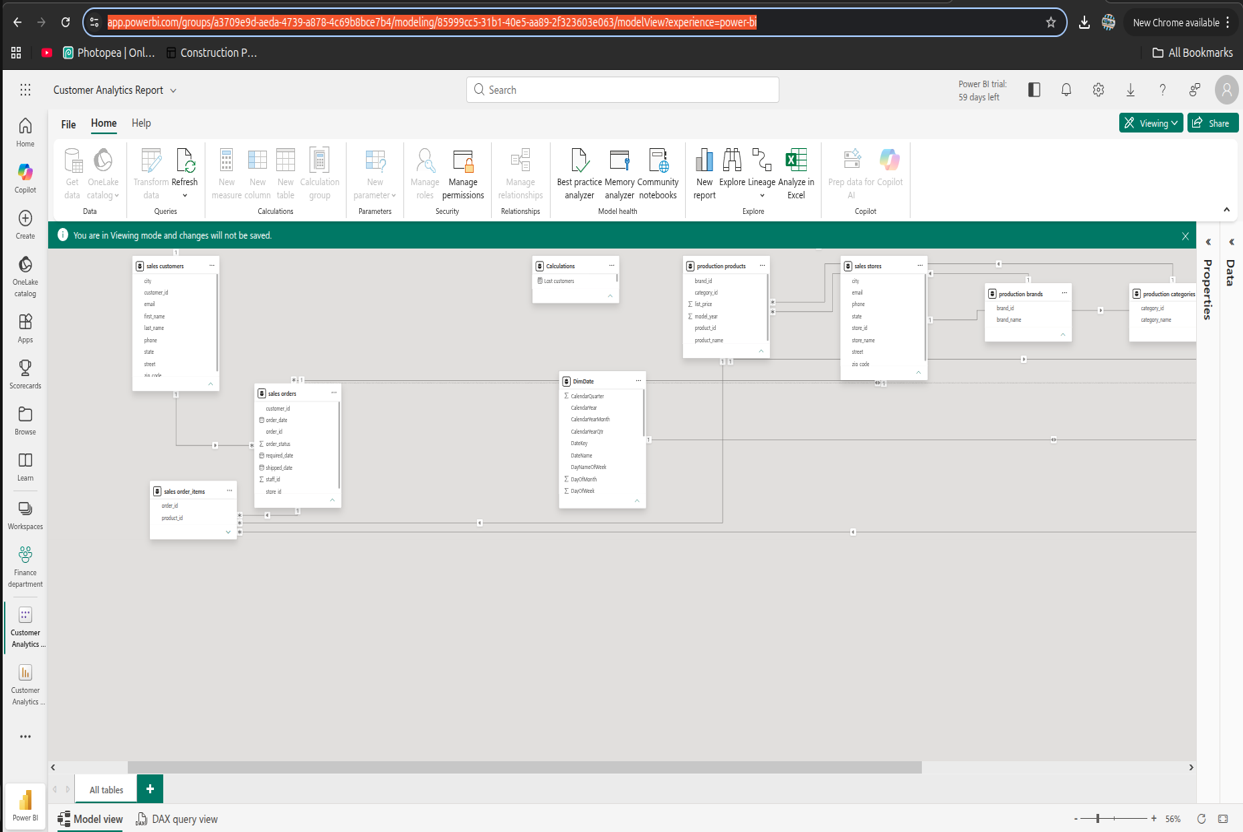Screen dimensions: 1243x832
Task: Open the Learn sidebar icon
Action: coord(25,467)
